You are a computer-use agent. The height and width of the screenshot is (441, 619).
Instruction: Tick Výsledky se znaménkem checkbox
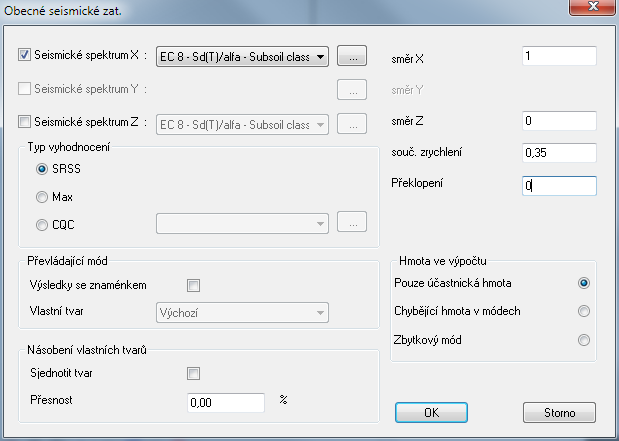point(193,285)
